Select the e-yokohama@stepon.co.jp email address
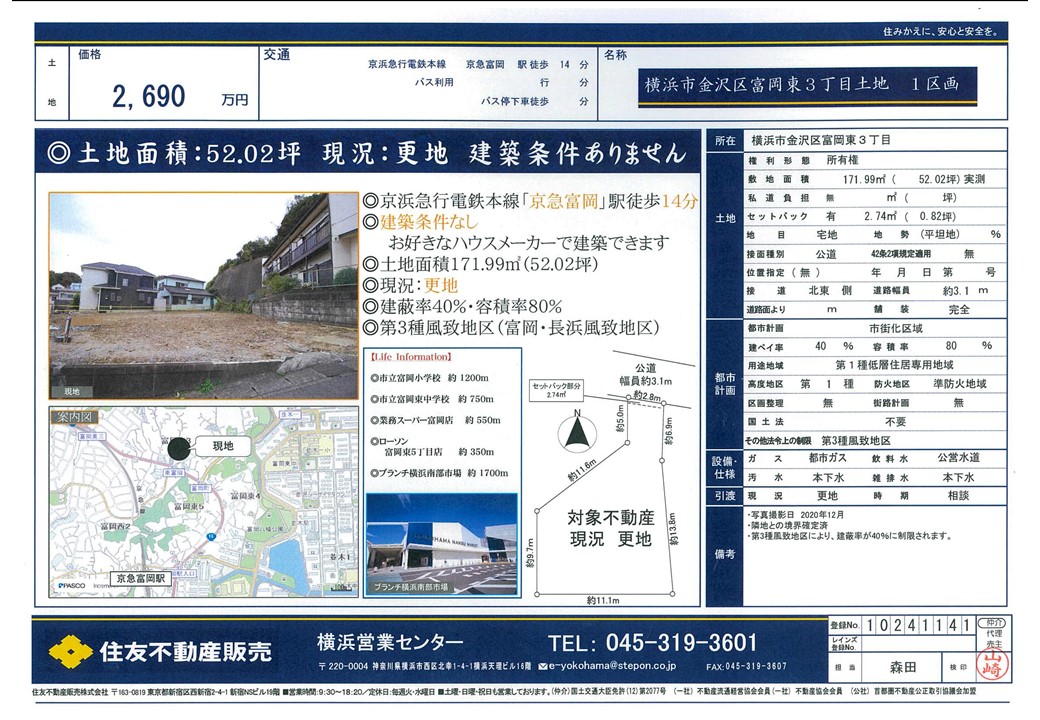Image resolution: width=1040 pixels, height=720 pixels. coord(613,665)
